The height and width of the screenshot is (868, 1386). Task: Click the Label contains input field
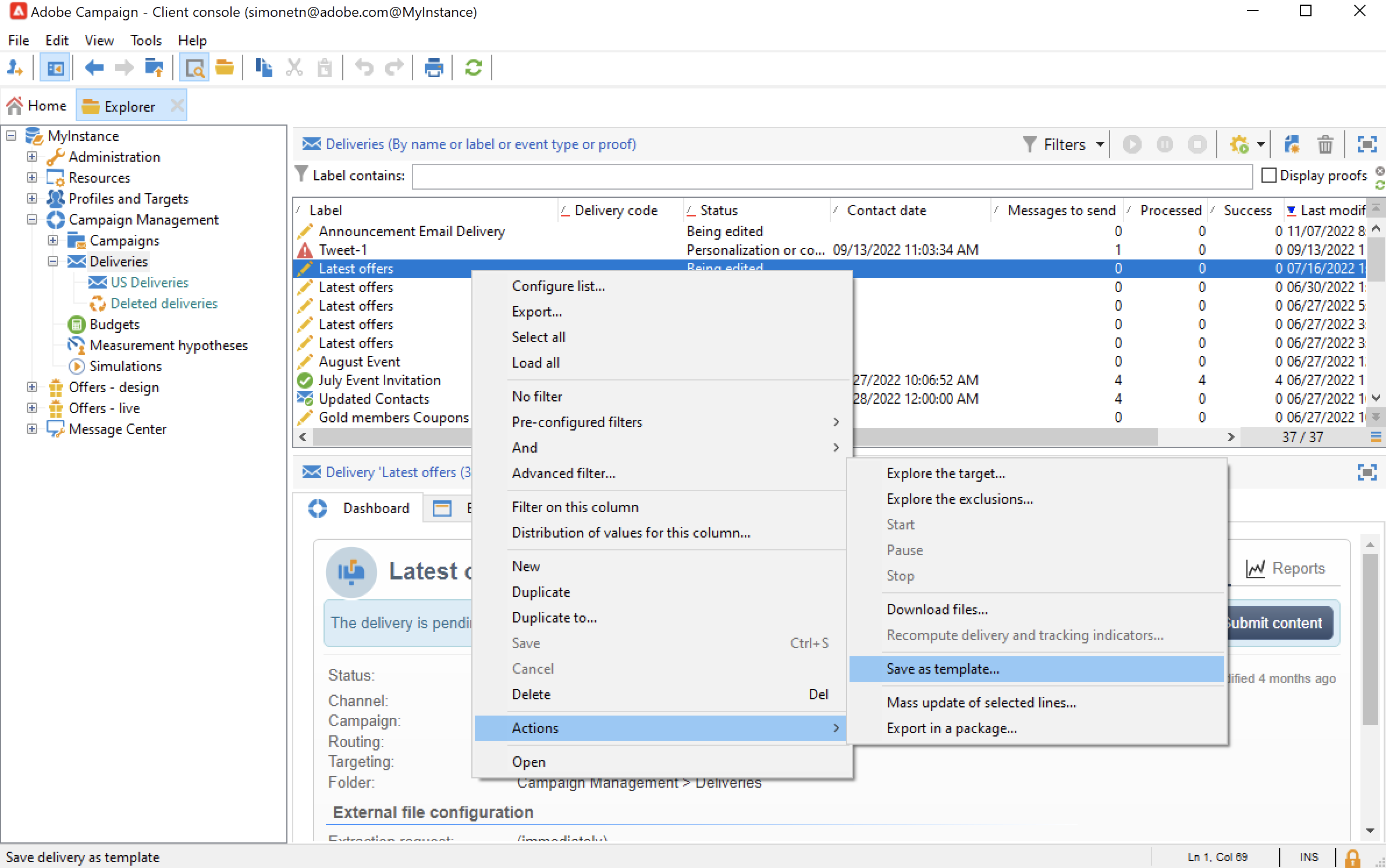[x=832, y=176]
